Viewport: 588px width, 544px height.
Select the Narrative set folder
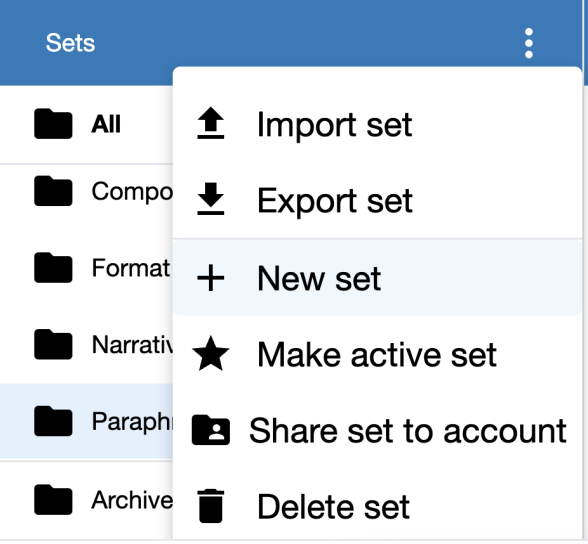[86, 345]
